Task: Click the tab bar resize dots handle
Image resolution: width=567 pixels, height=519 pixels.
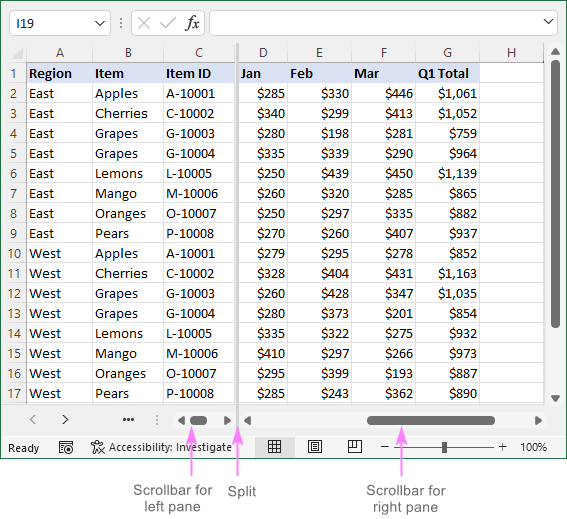Action: pos(157,420)
